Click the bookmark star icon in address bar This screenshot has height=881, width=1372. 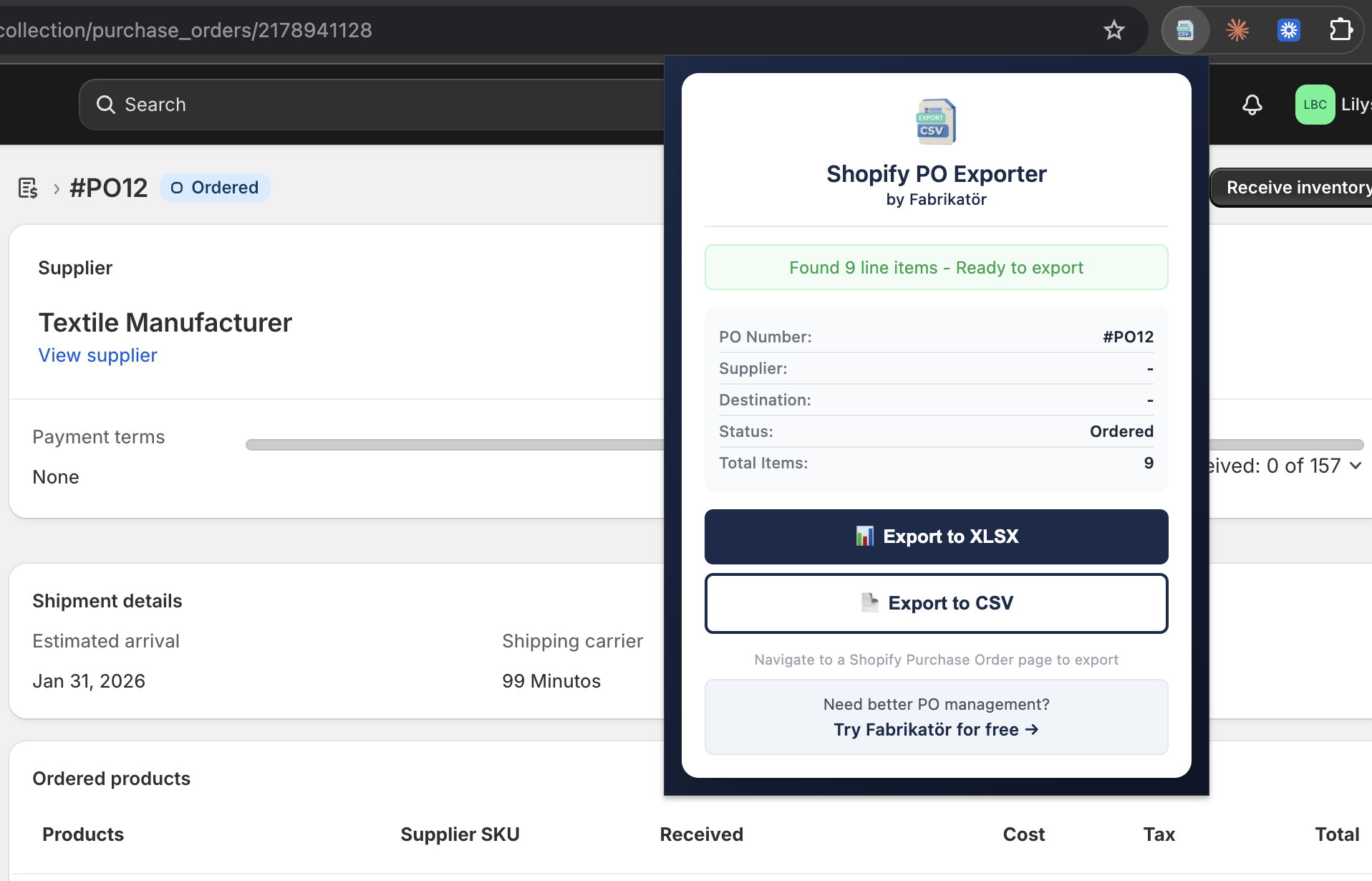pyautogui.click(x=1113, y=30)
